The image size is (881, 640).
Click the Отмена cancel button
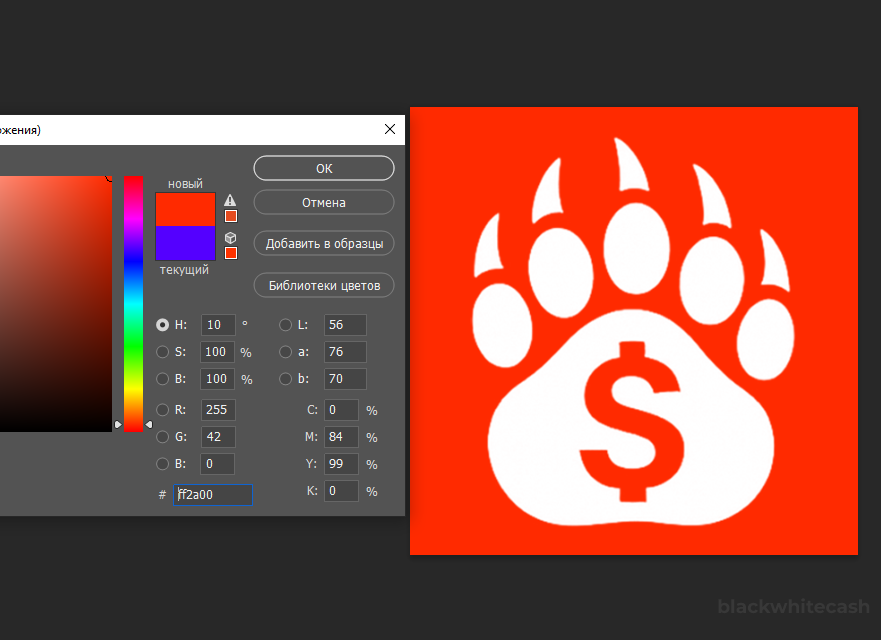324,203
